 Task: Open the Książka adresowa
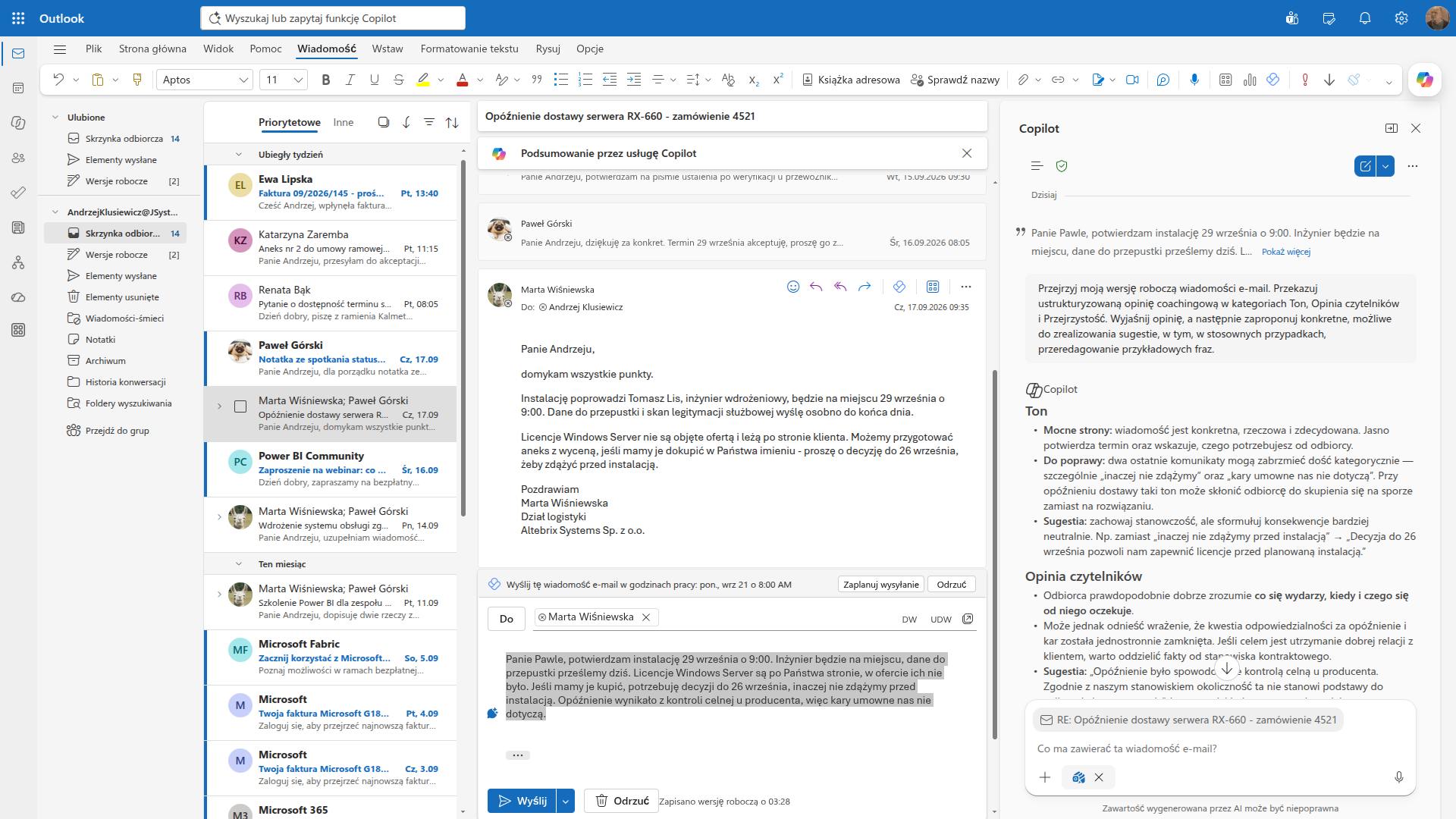851,80
